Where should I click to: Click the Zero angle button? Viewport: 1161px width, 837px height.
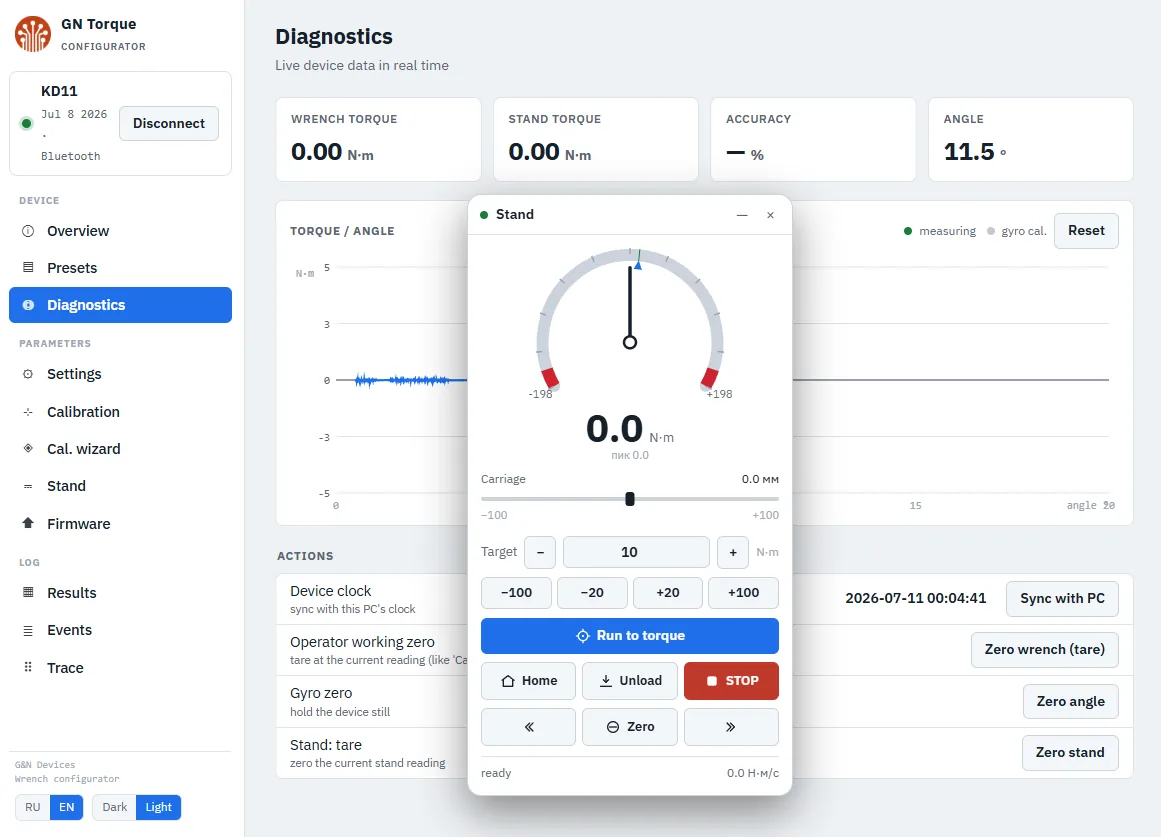(1070, 701)
